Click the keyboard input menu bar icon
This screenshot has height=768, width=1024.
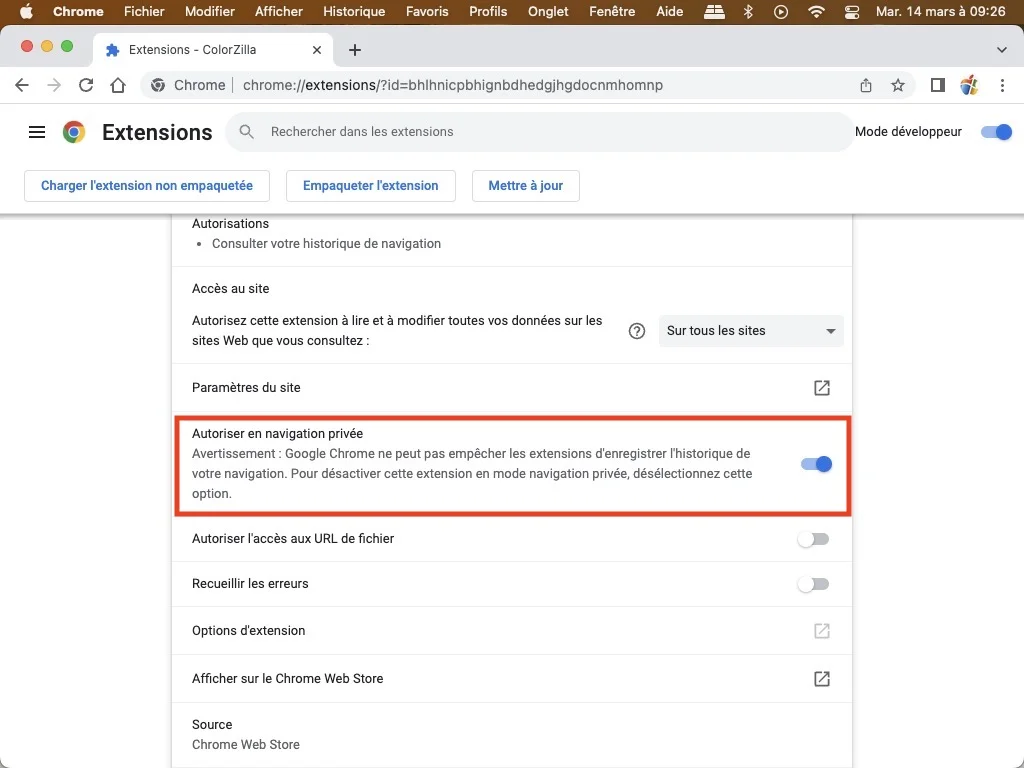coord(714,11)
